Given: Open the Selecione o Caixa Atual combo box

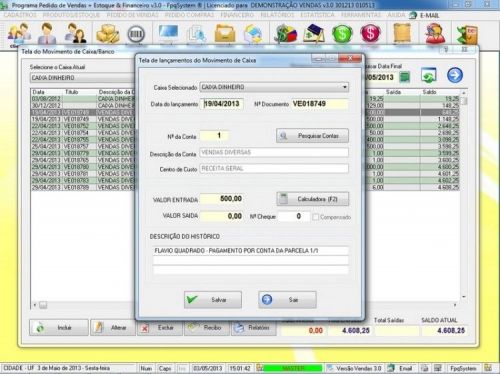Looking at the screenshot, I should [x=83, y=78].
